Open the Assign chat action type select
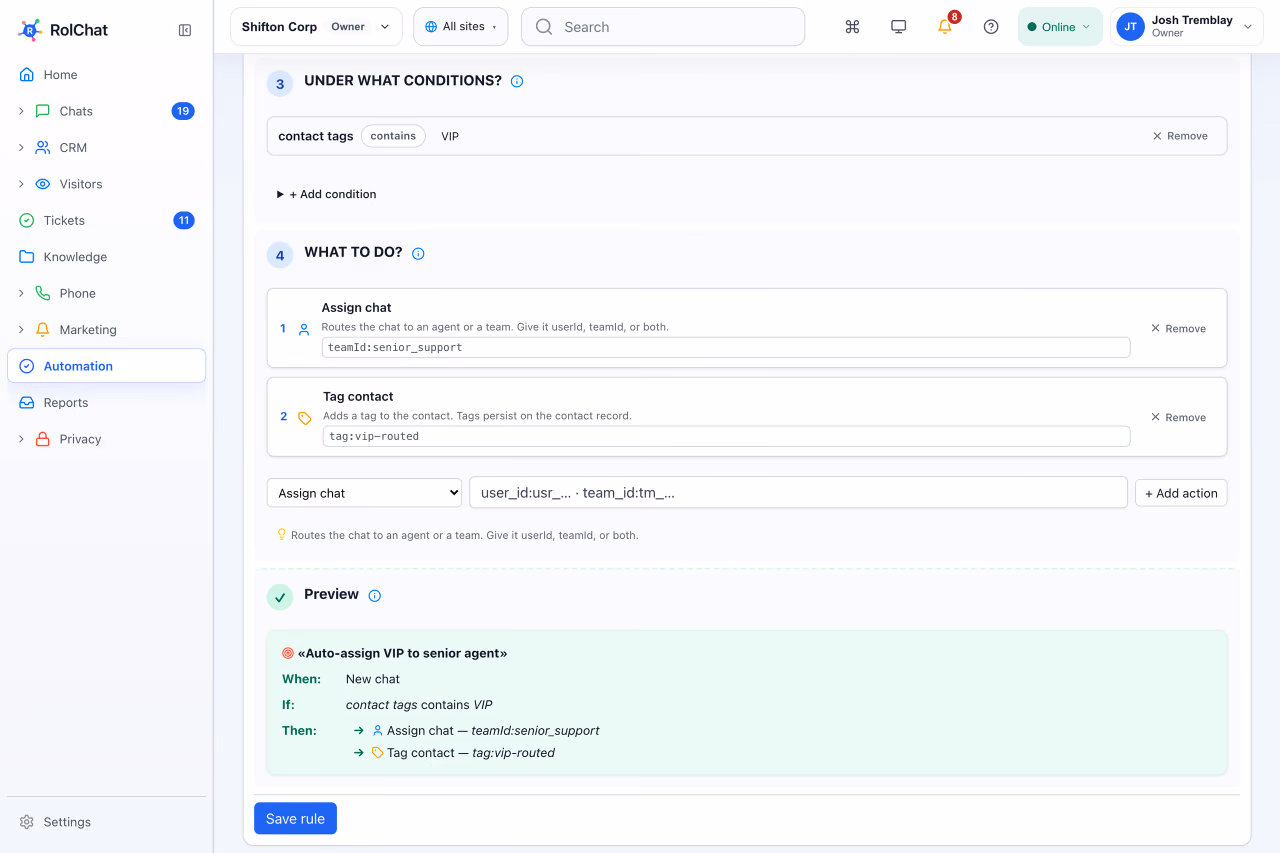The width and height of the screenshot is (1280, 853). click(x=364, y=493)
